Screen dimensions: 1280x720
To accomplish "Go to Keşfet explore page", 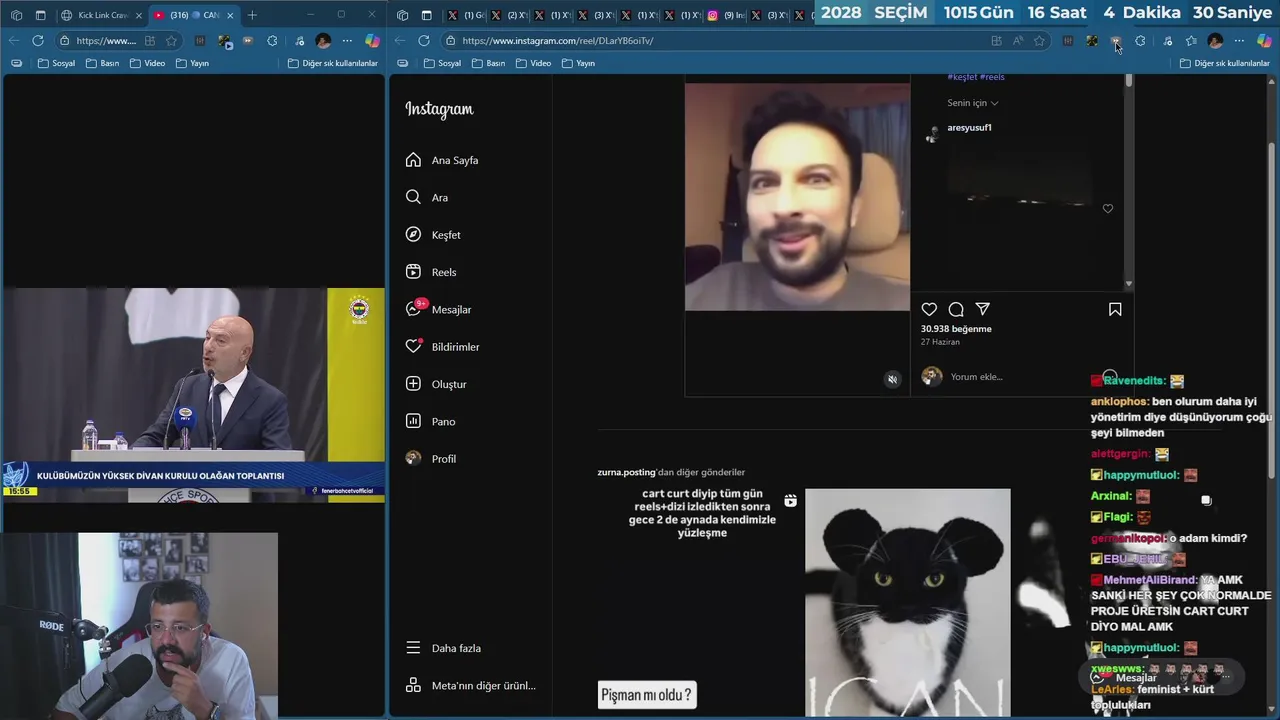I will tap(433, 235).
